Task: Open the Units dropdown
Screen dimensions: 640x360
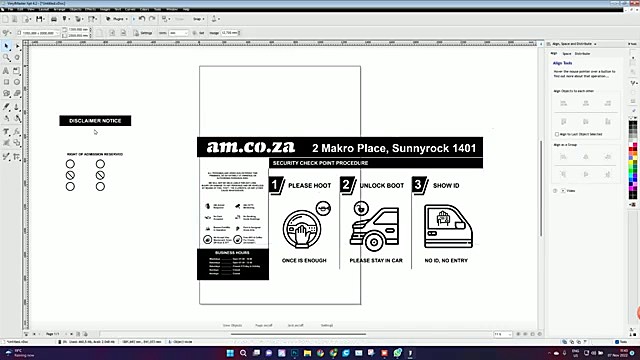Action: 178,33
